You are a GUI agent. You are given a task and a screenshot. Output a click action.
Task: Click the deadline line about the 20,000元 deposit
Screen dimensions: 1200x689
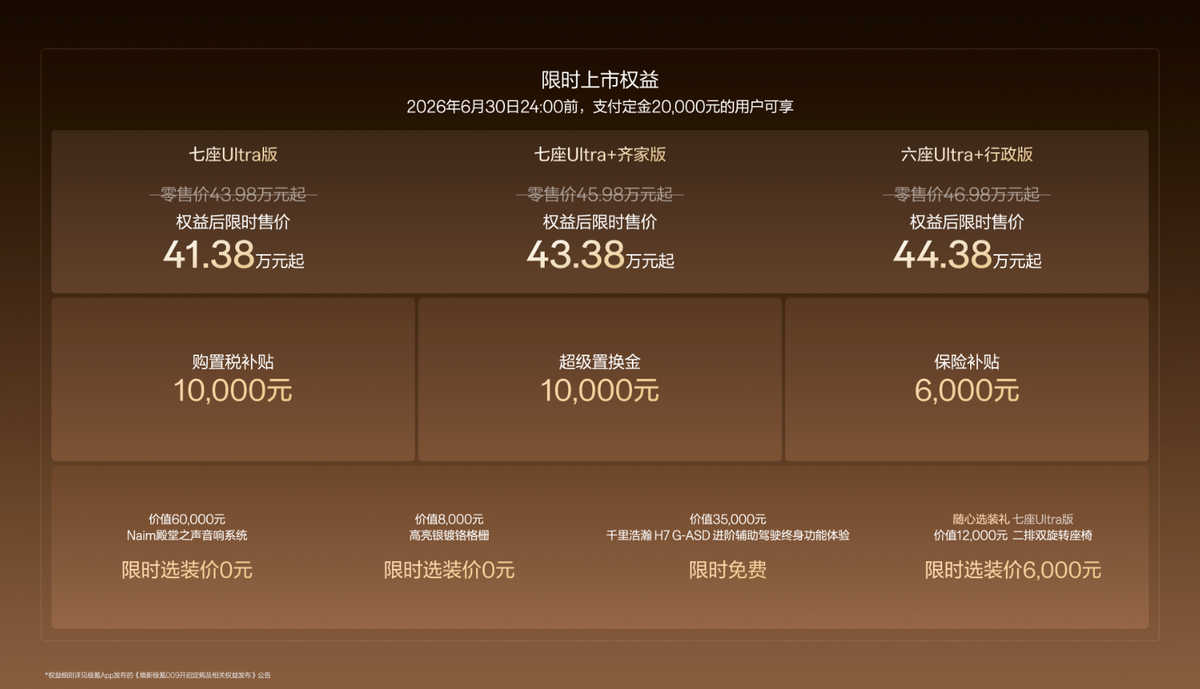(x=600, y=107)
